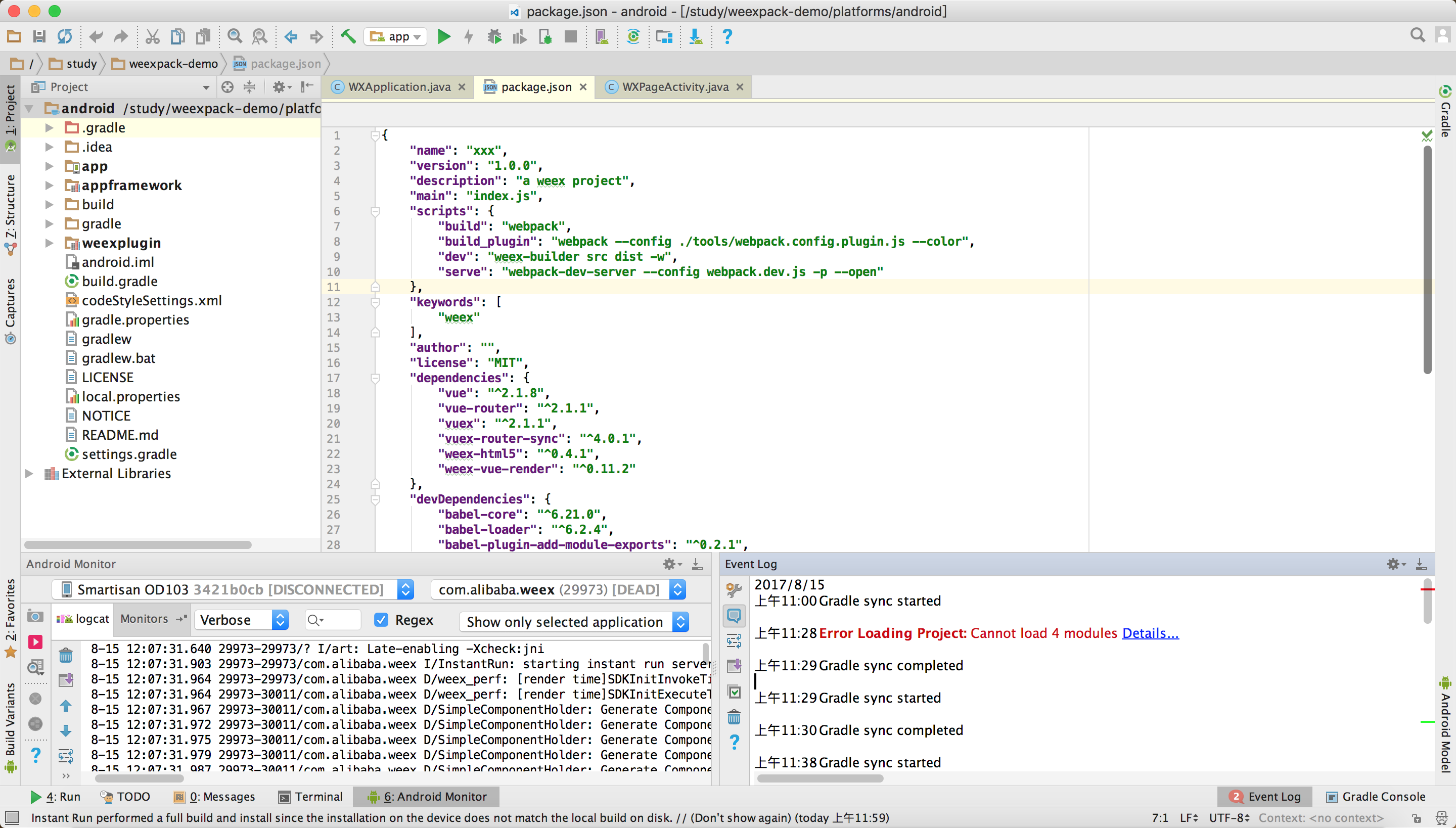Click the green Run app button

pos(444,37)
